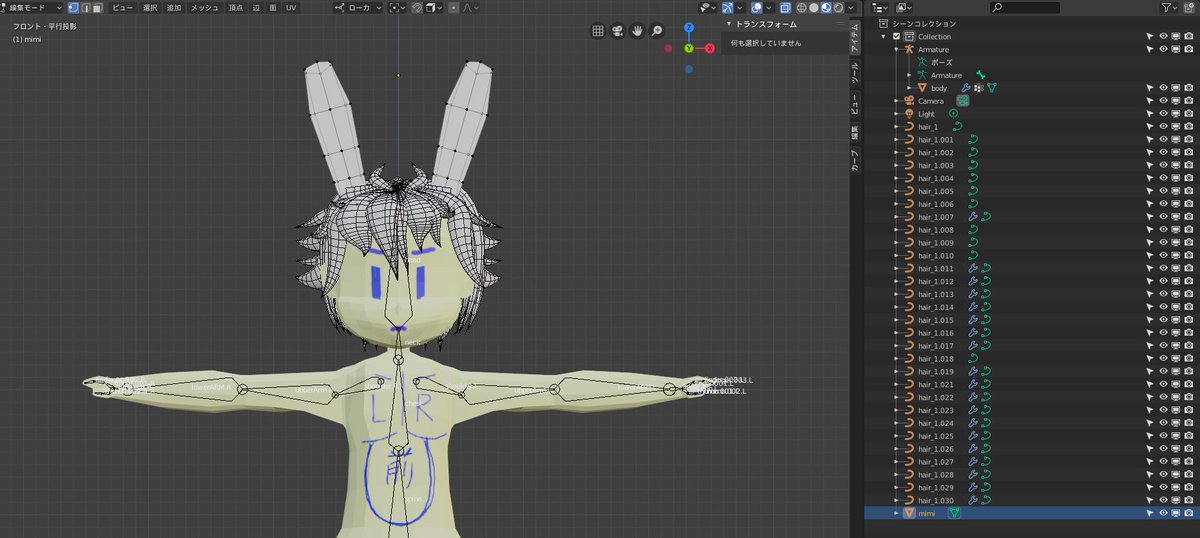This screenshot has height=538, width=1200.
Task: Toggle Camera viewport display monitor icon
Action: 1176,101
